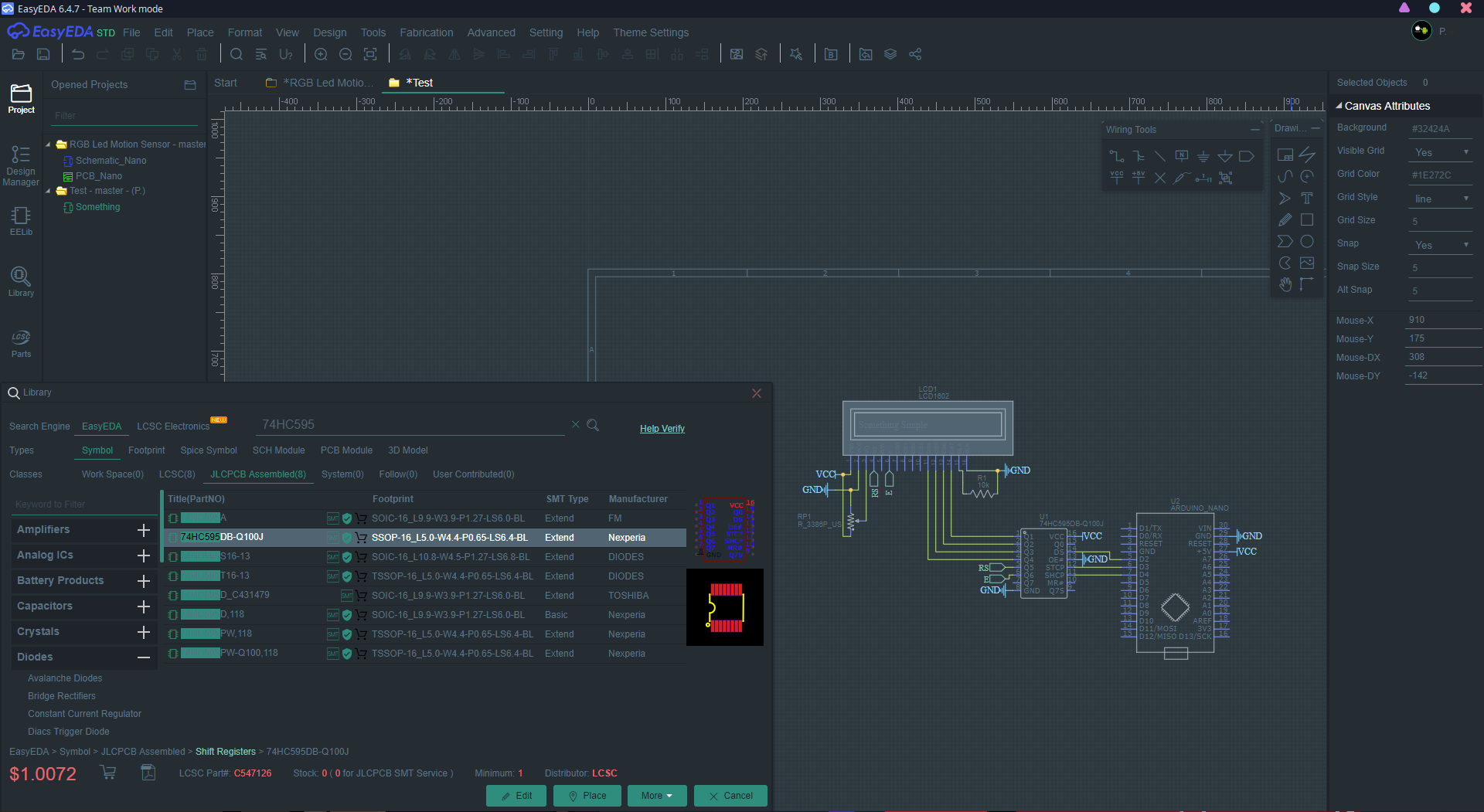Open the Design Manager sidebar panel
The image size is (1484, 812).
pos(21,165)
